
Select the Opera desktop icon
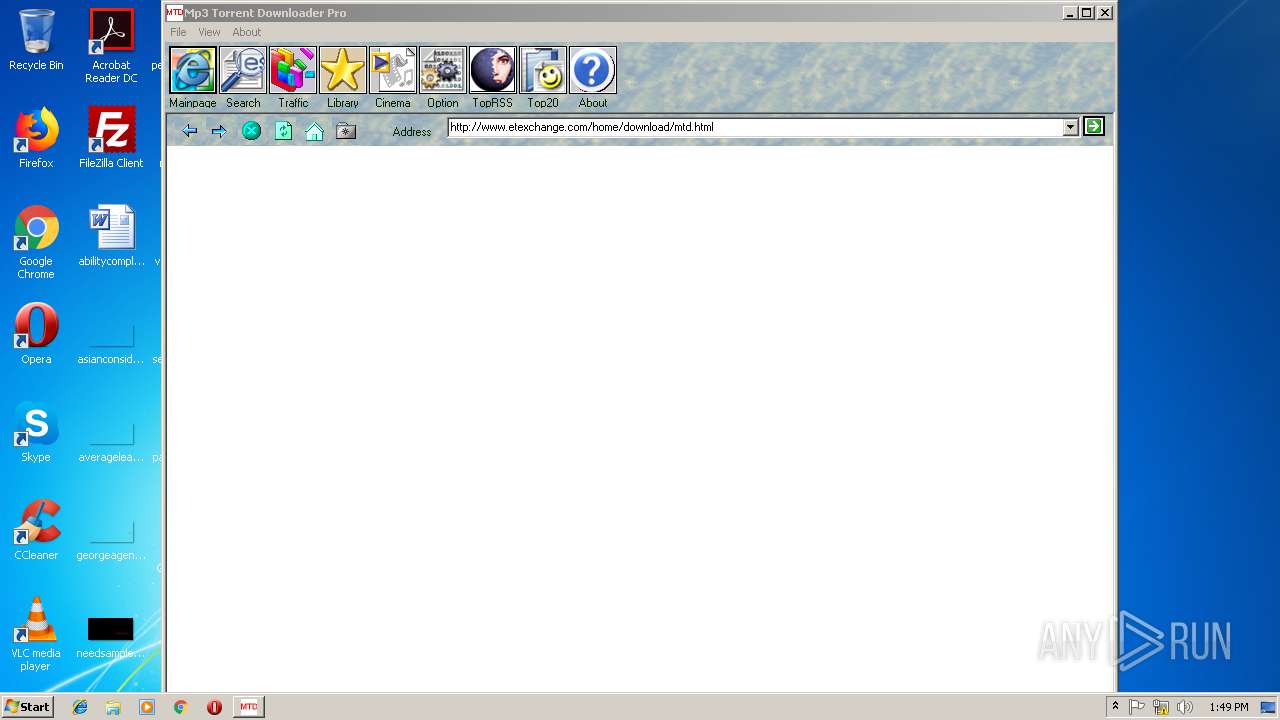[36, 334]
